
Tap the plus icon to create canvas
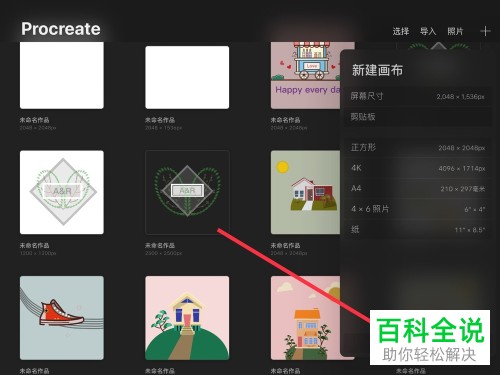485,31
